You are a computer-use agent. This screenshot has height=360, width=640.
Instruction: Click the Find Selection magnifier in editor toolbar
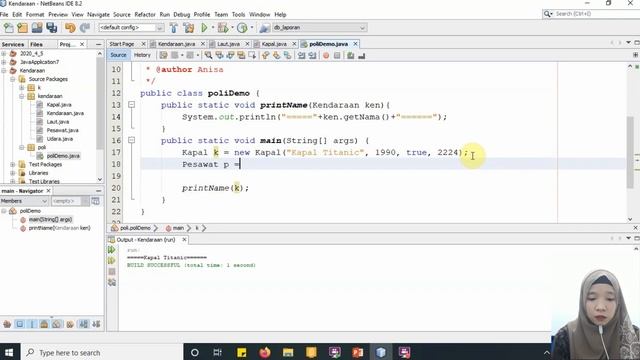tap(209, 55)
